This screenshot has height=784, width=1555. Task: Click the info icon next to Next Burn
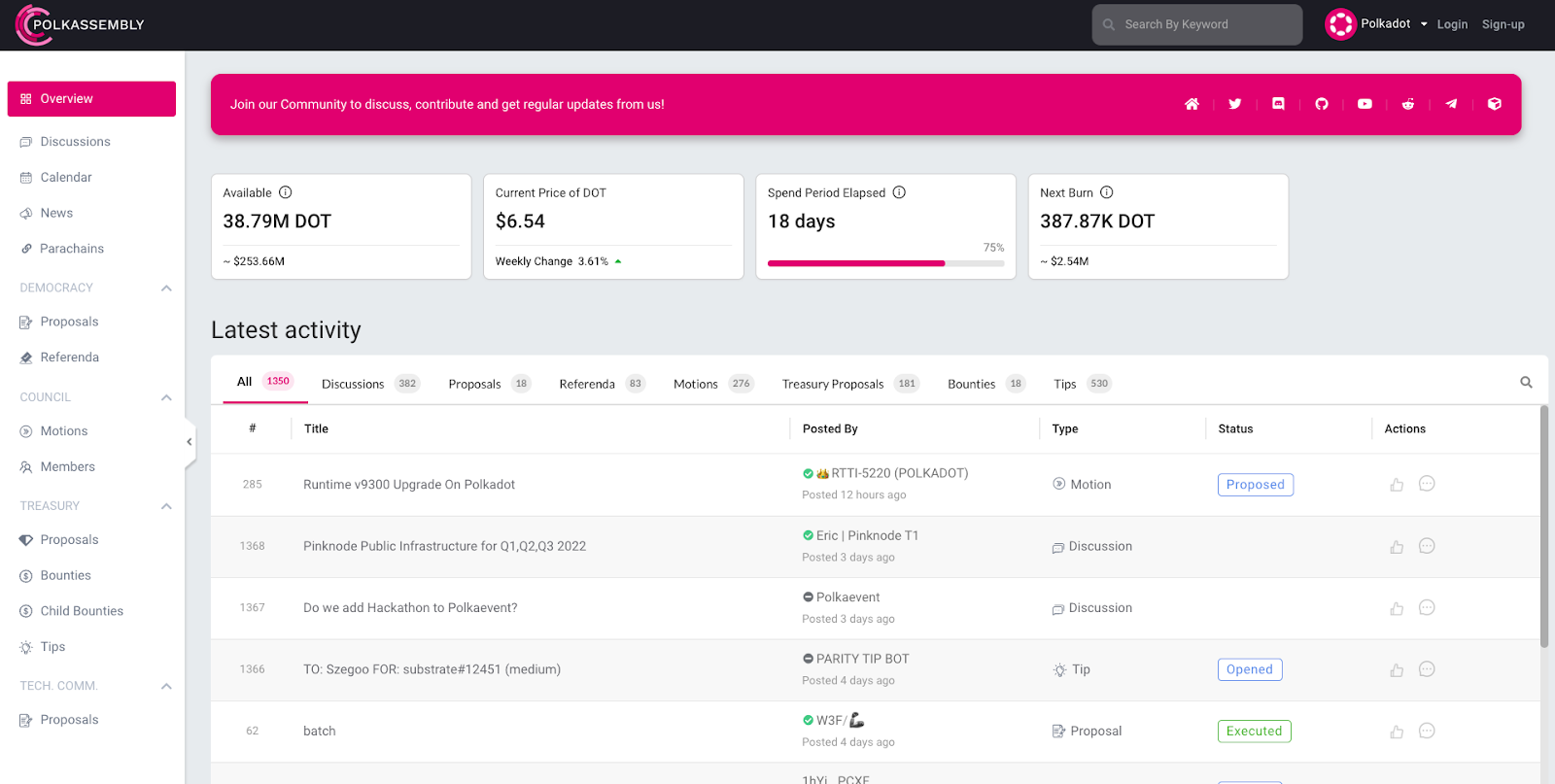point(1107,192)
